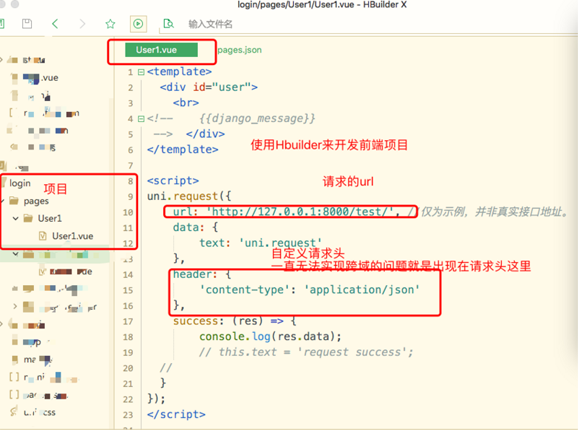Click the {{django_message}} comment text

click(x=258, y=118)
